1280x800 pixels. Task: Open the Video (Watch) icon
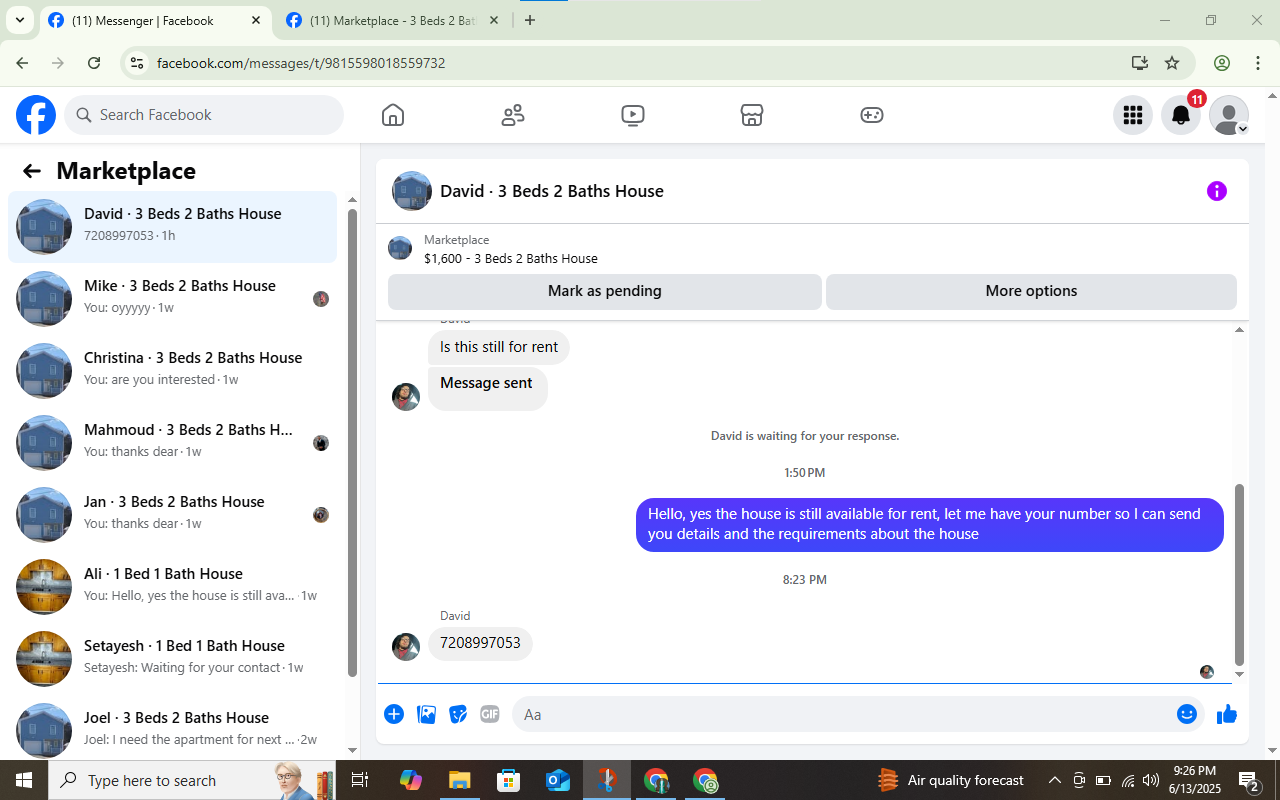632,115
